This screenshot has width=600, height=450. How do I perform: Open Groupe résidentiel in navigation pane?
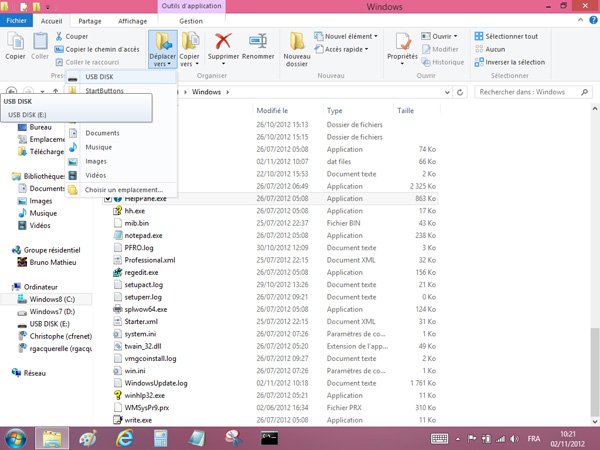[52, 250]
